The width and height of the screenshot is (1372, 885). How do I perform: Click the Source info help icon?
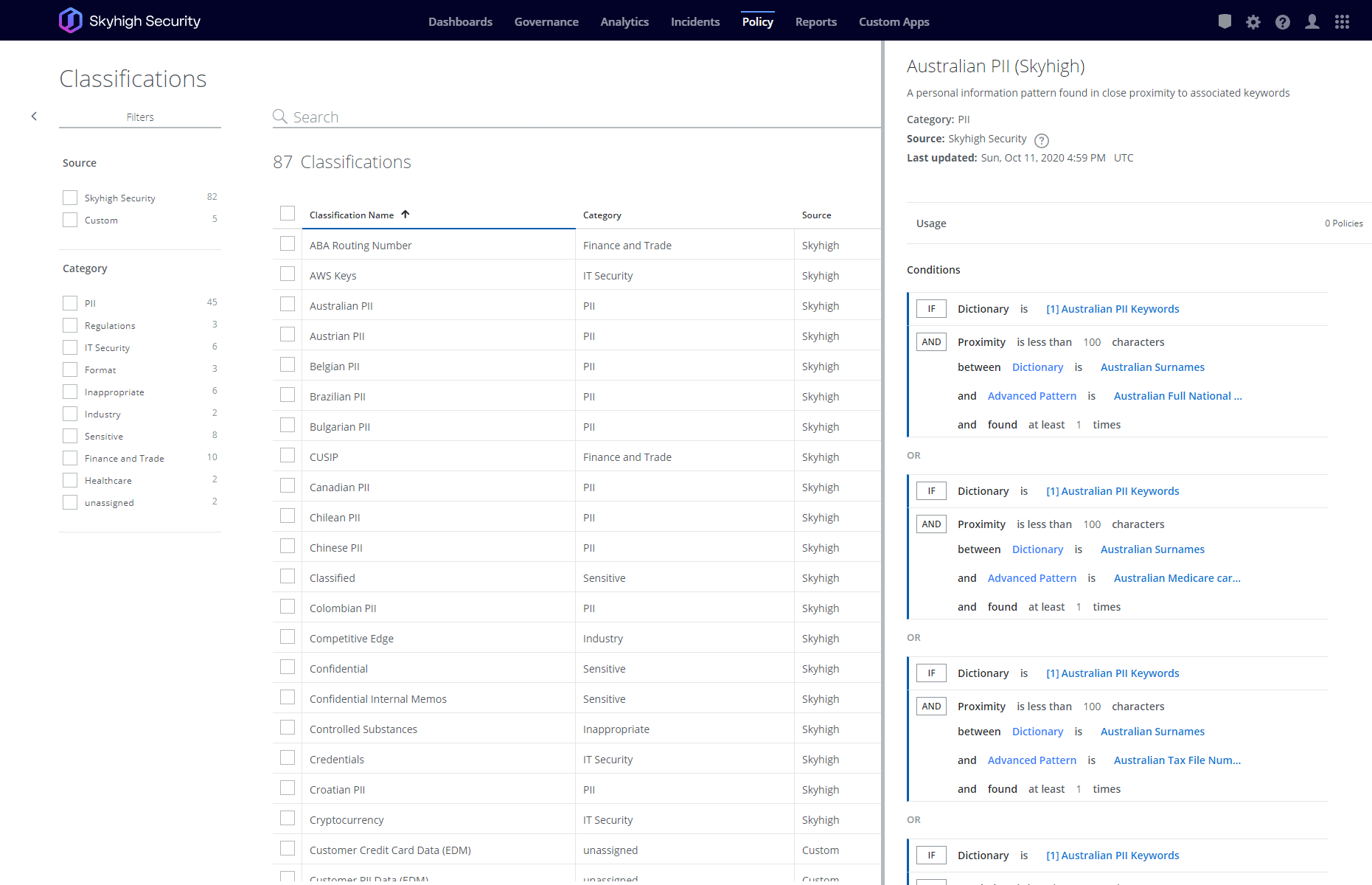pos(1041,140)
